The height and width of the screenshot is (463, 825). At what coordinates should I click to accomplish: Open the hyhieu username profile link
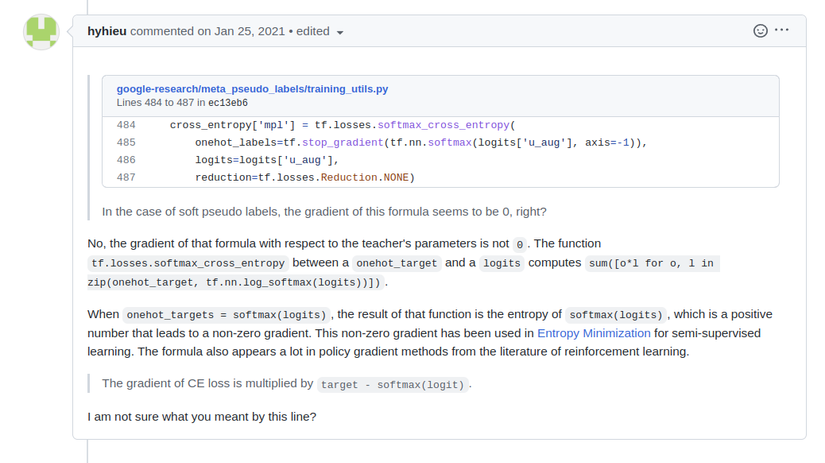pyautogui.click(x=107, y=31)
